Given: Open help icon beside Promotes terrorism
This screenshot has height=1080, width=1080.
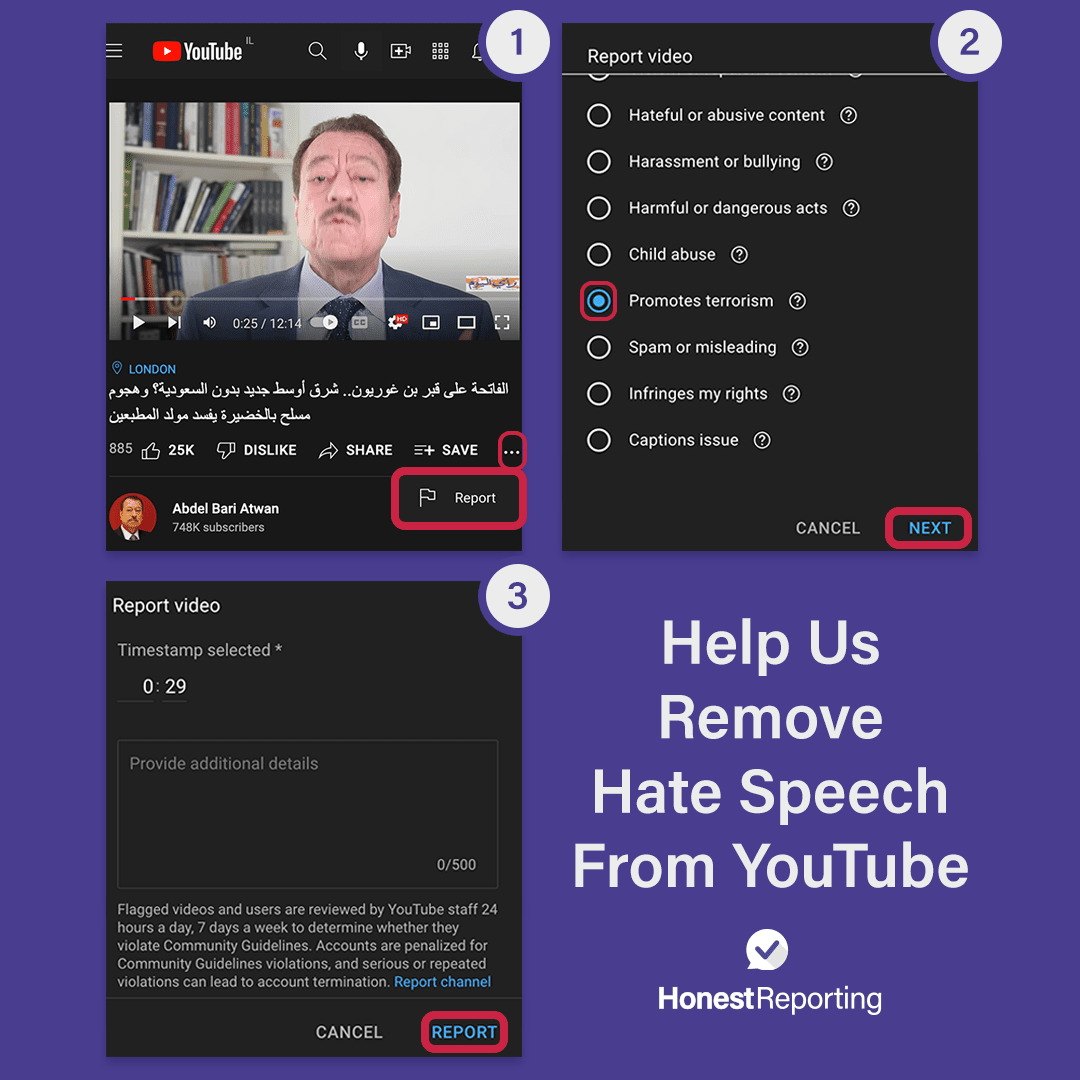Looking at the screenshot, I should (x=798, y=301).
